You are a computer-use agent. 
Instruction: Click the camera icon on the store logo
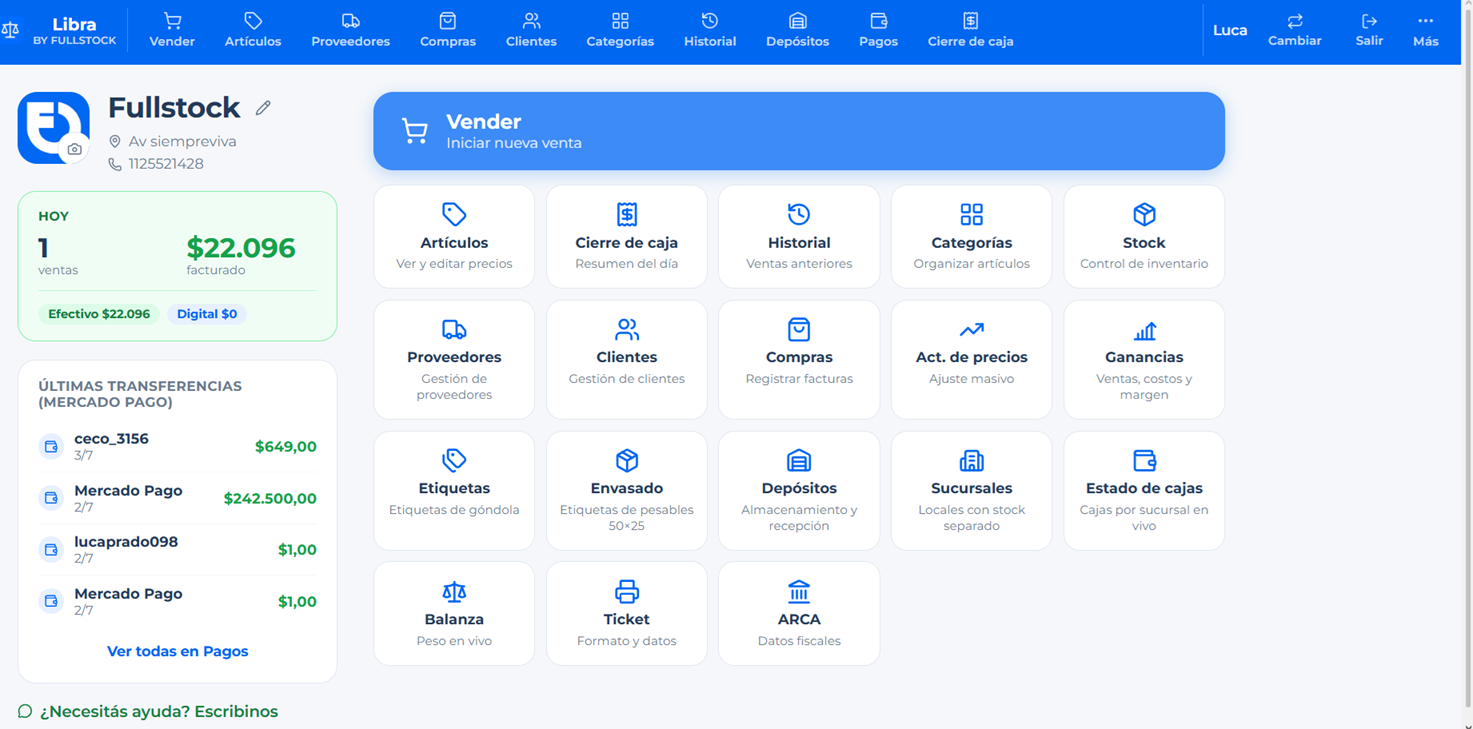point(75,150)
